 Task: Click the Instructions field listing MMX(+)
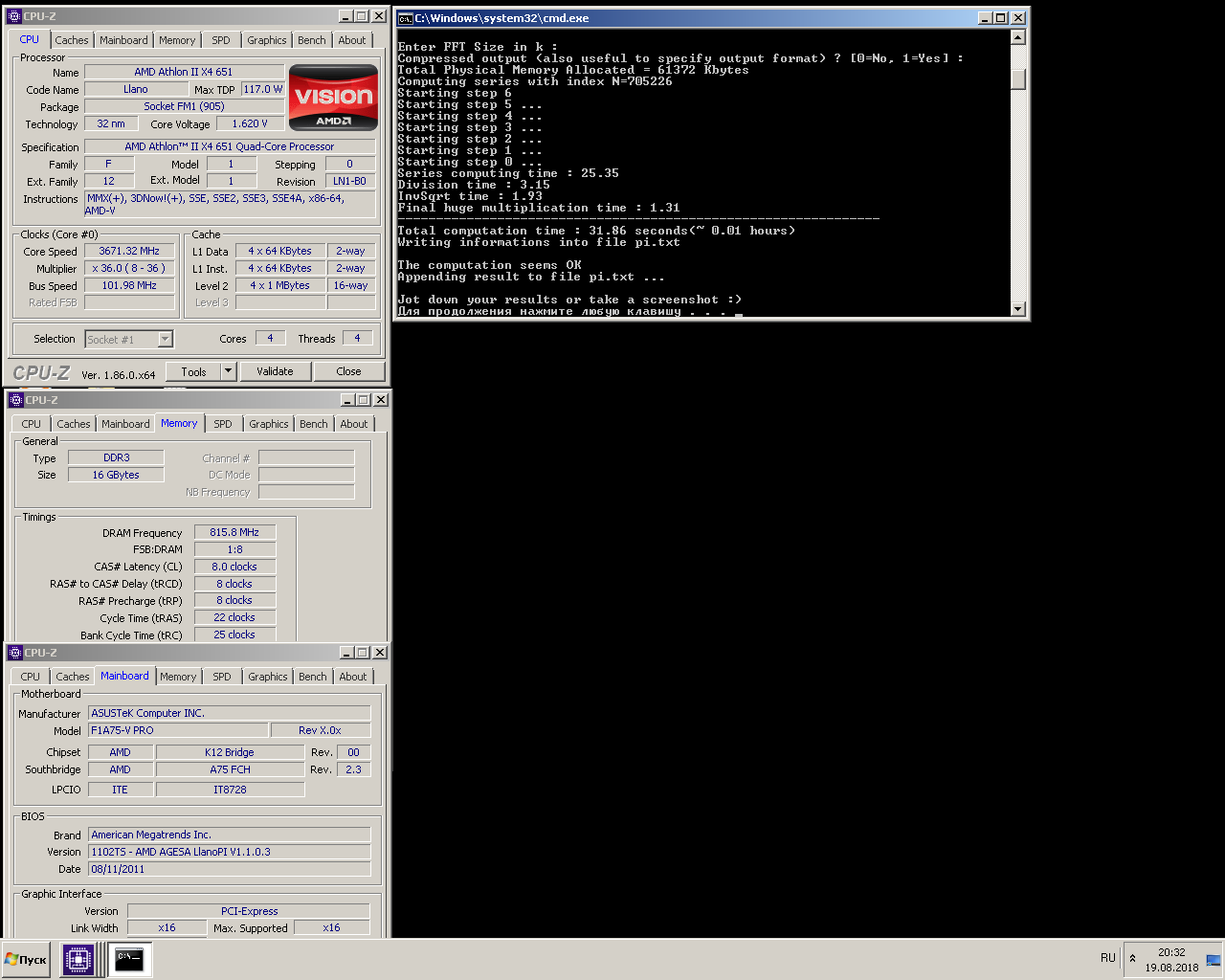(x=230, y=204)
